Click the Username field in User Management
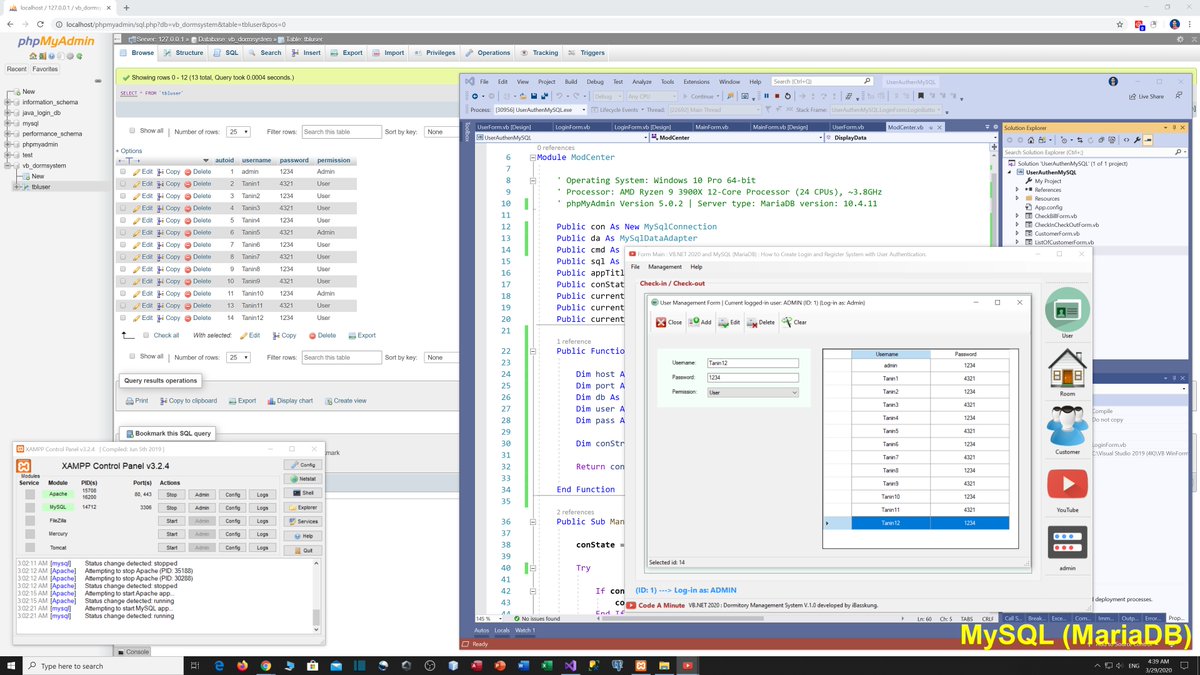 click(x=753, y=363)
